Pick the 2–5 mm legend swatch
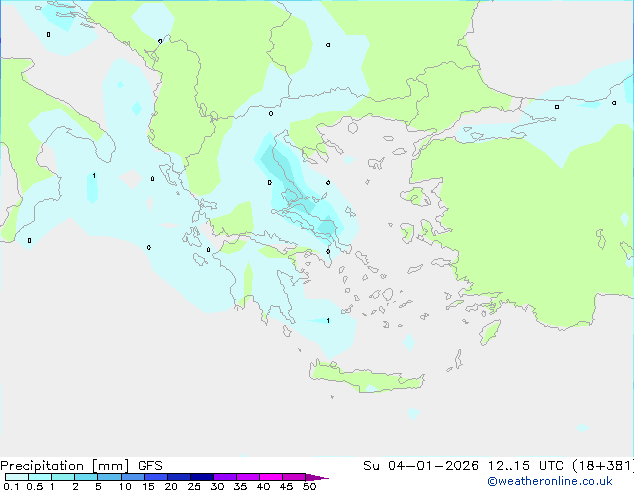The height and width of the screenshot is (490, 634). pos(86,477)
